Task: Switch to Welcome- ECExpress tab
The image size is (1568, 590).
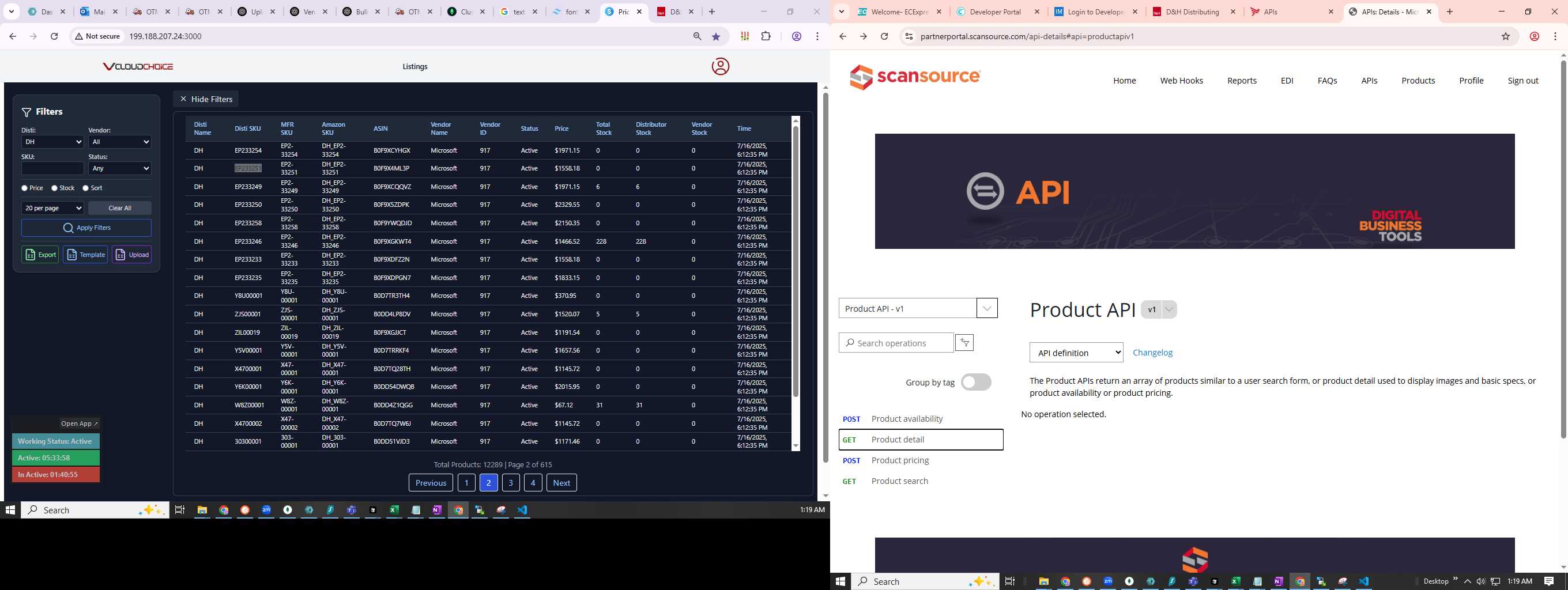Action: click(x=900, y=12)
